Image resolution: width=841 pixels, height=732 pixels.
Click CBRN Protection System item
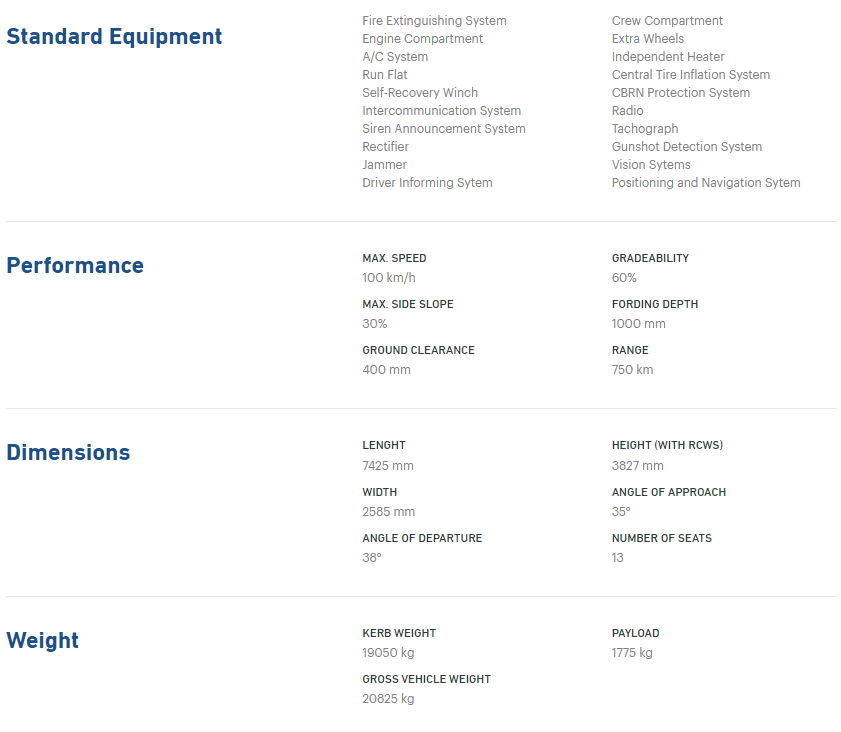(x=680, y=93)
